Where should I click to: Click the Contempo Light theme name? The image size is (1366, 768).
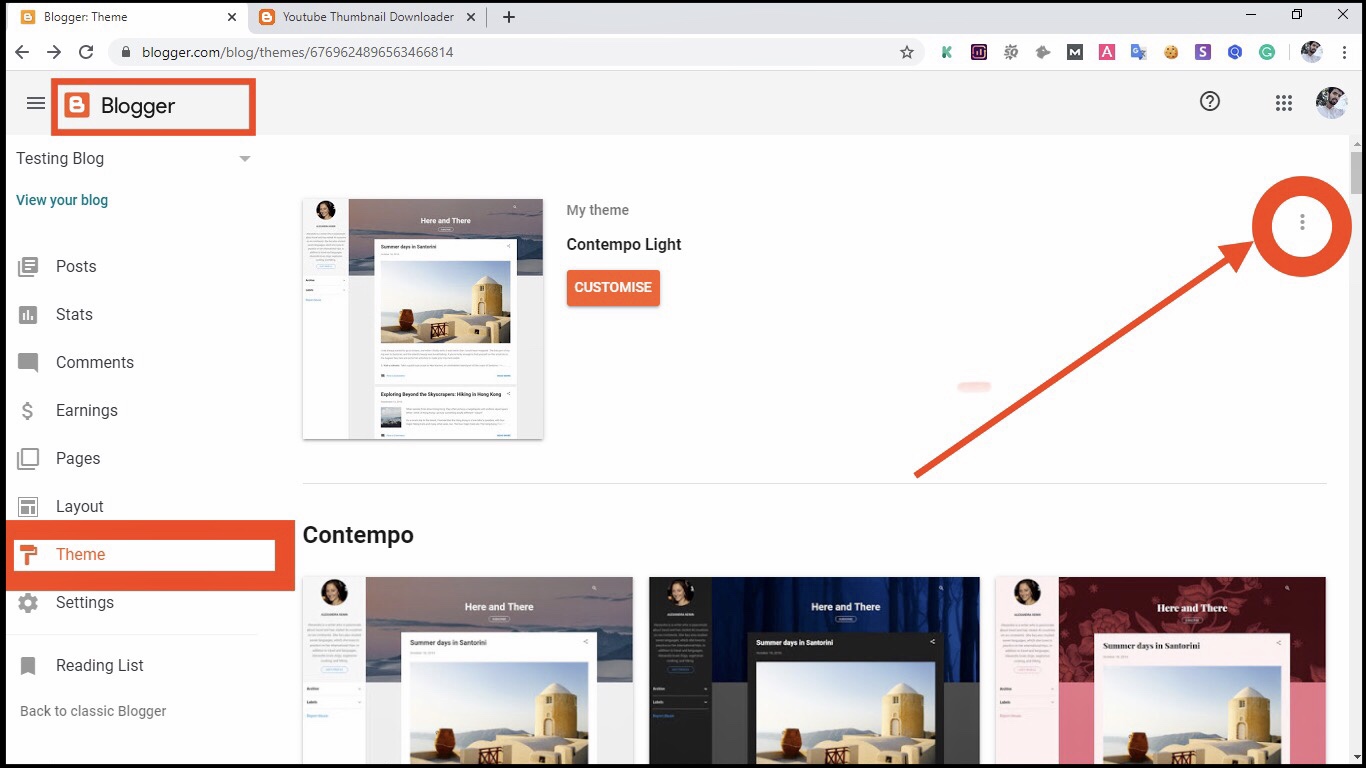point(624,244)
